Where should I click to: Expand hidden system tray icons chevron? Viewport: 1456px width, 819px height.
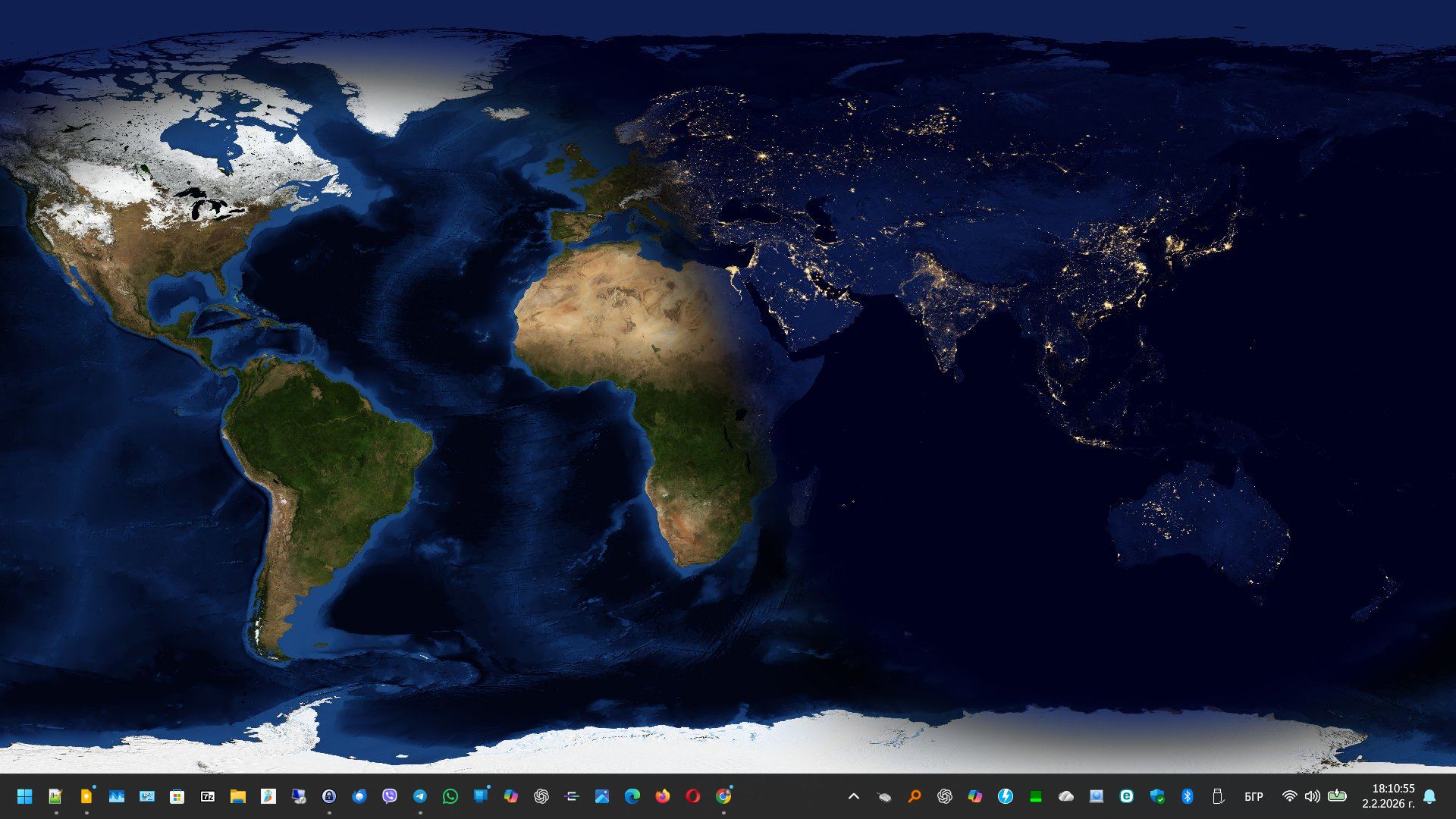tap(854, 796)
